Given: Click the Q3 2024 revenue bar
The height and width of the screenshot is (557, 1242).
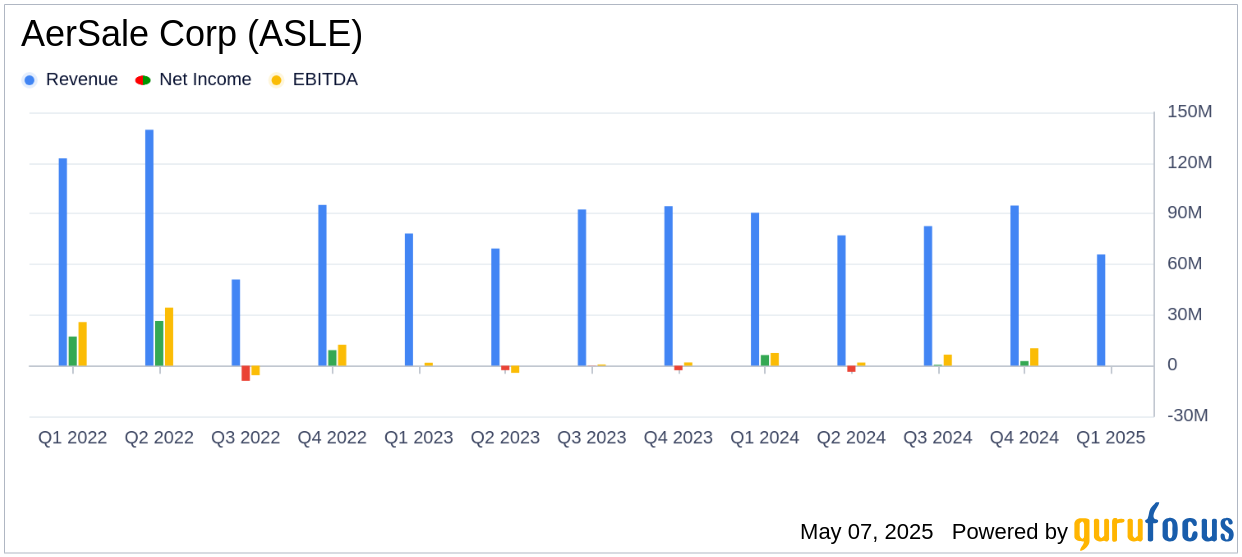Looking at the screenshot, I should point(928,296).
